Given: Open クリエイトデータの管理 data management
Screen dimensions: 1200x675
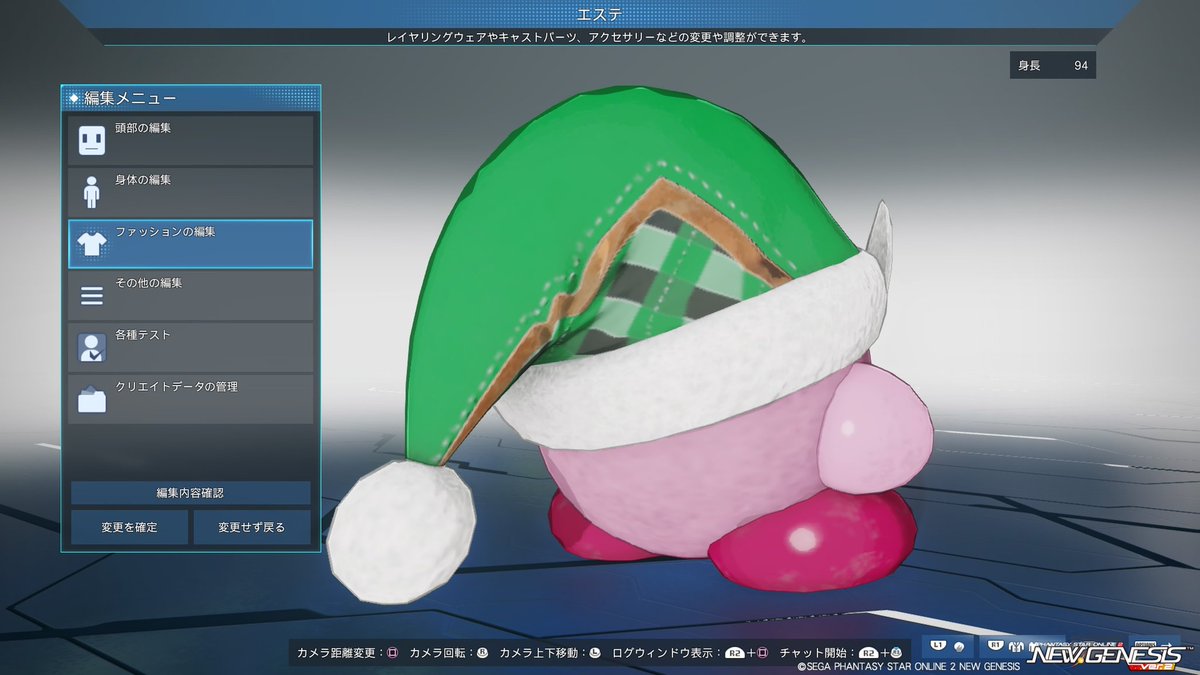Looking at the screenshot, I should click(x=190, y=399).
